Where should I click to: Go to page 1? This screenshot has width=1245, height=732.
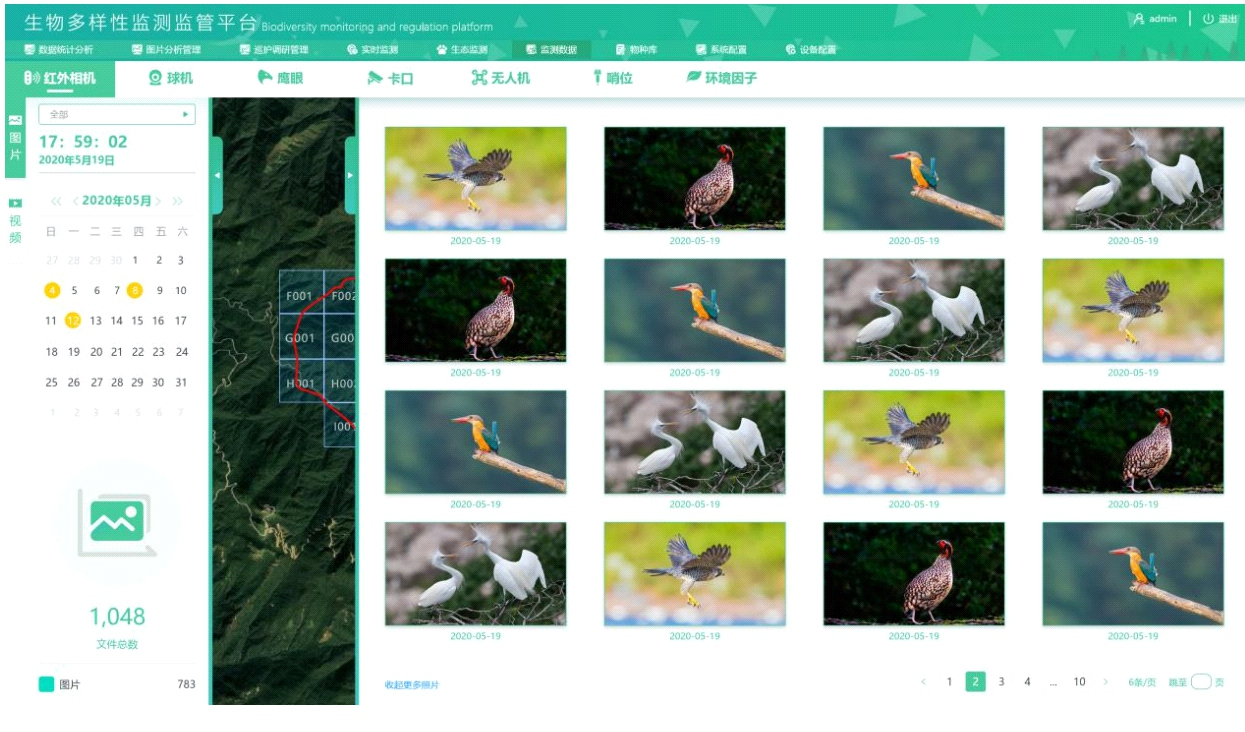tap(949, 682)
